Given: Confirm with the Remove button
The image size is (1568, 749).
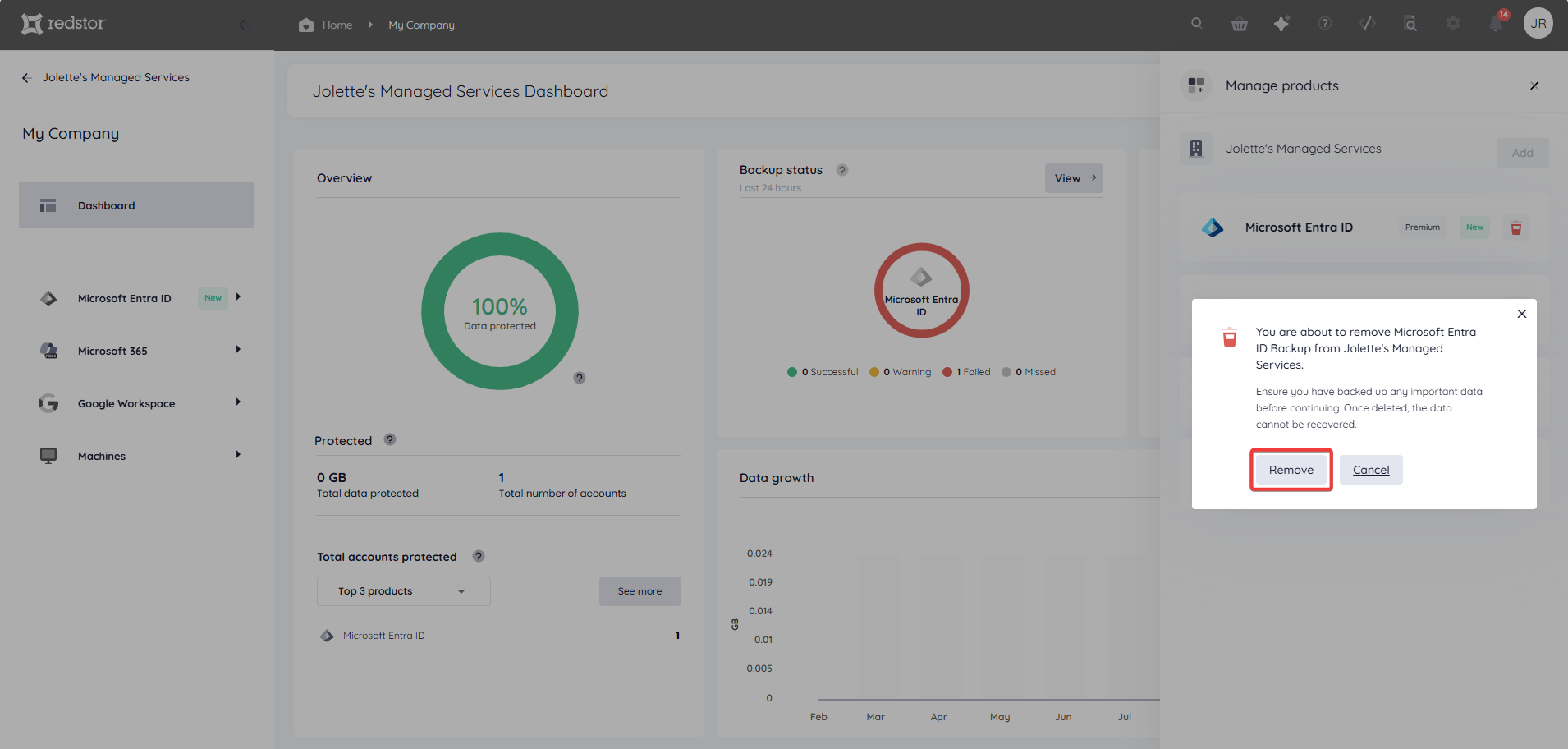Looking at the screenshot, I should (1291, 470).
